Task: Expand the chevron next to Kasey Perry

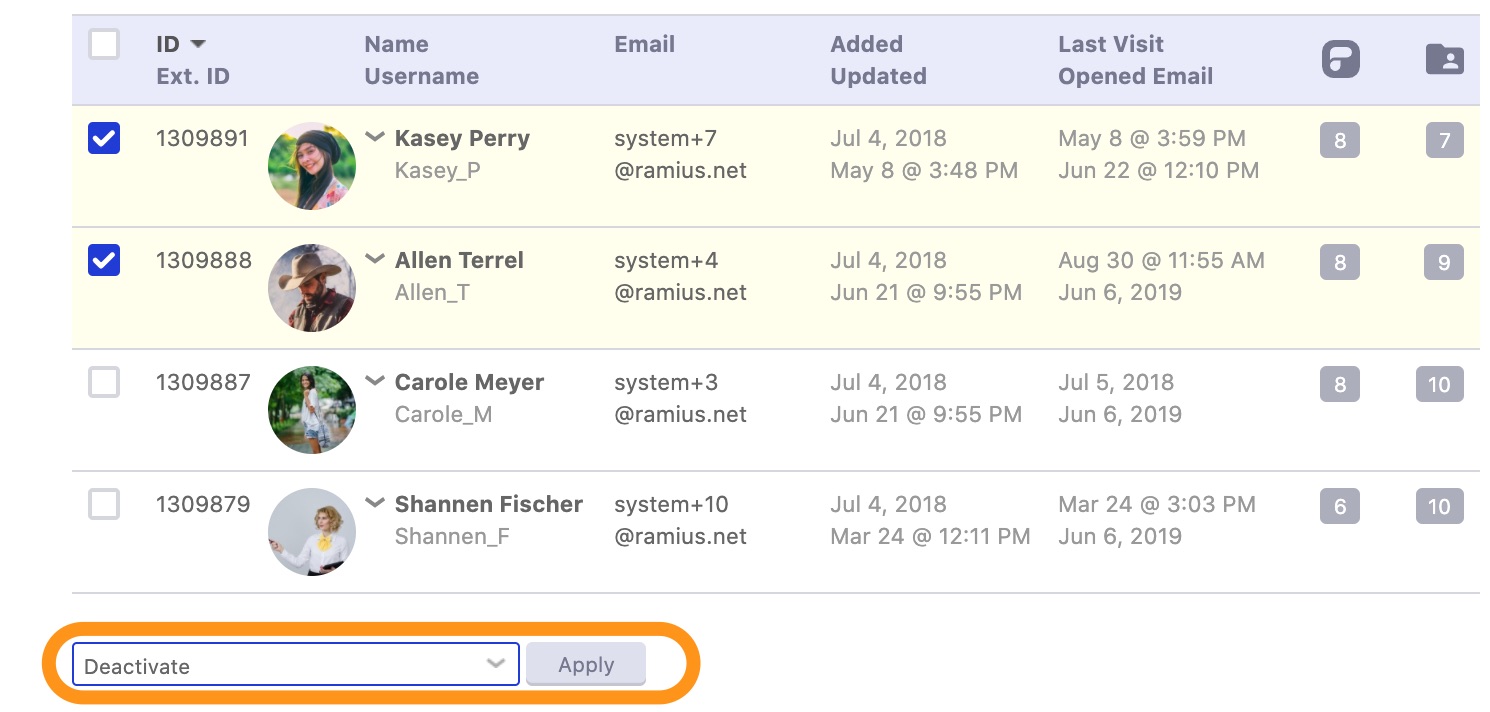Action: click(375, 137)
